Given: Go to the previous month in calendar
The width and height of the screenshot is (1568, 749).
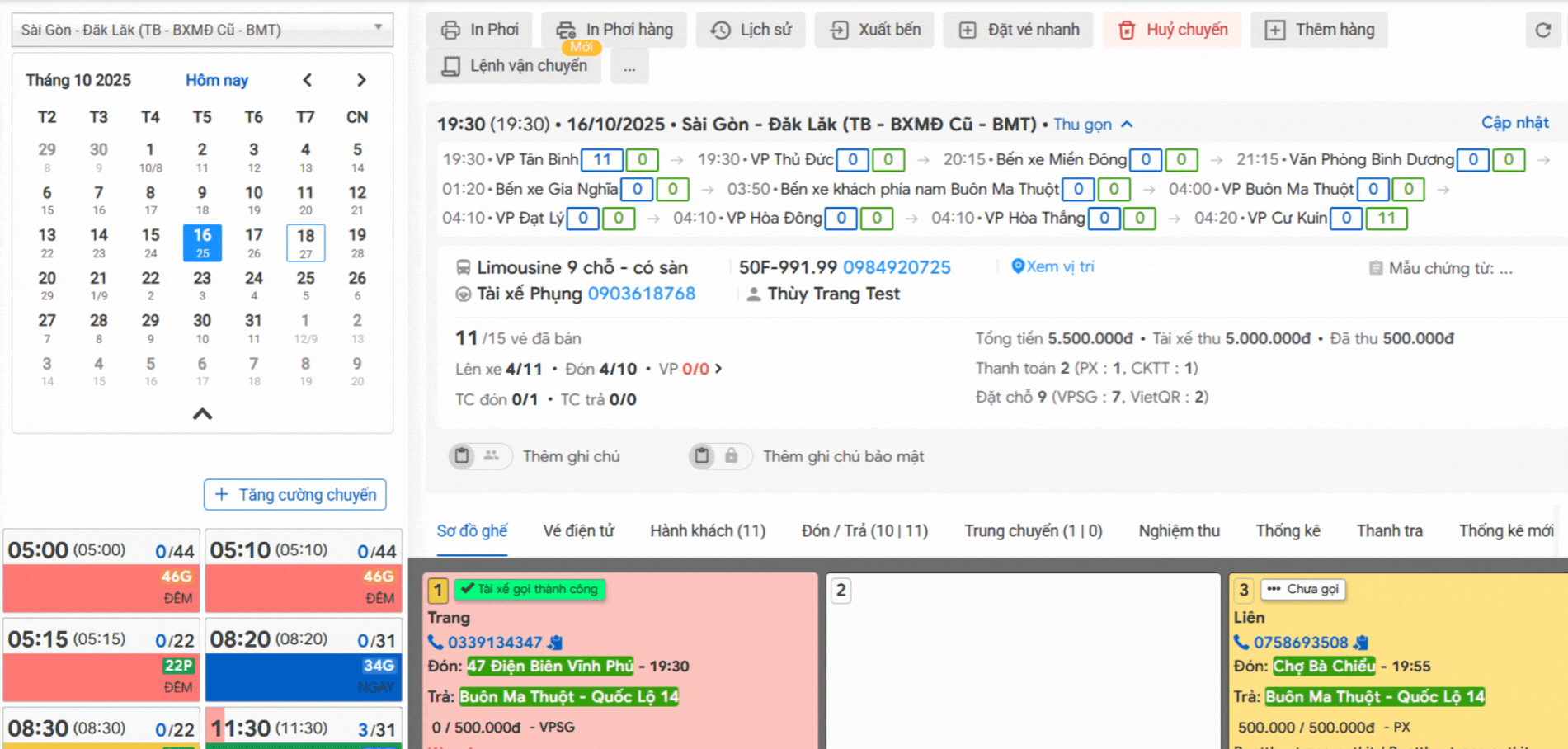Looking at the screenshot, I should pyautogui.click(x=307, y=80).
